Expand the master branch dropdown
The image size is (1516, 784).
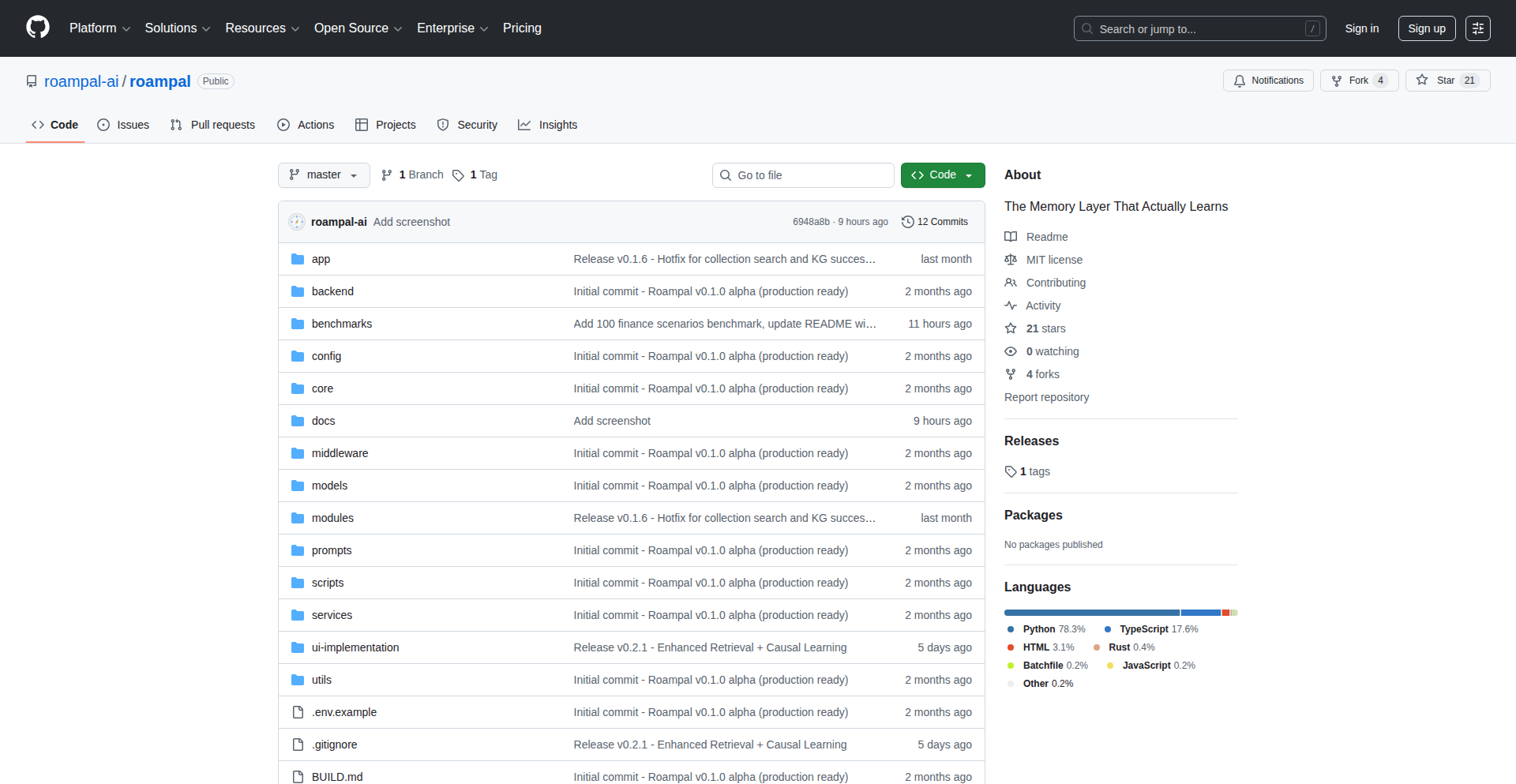[324, 175]
